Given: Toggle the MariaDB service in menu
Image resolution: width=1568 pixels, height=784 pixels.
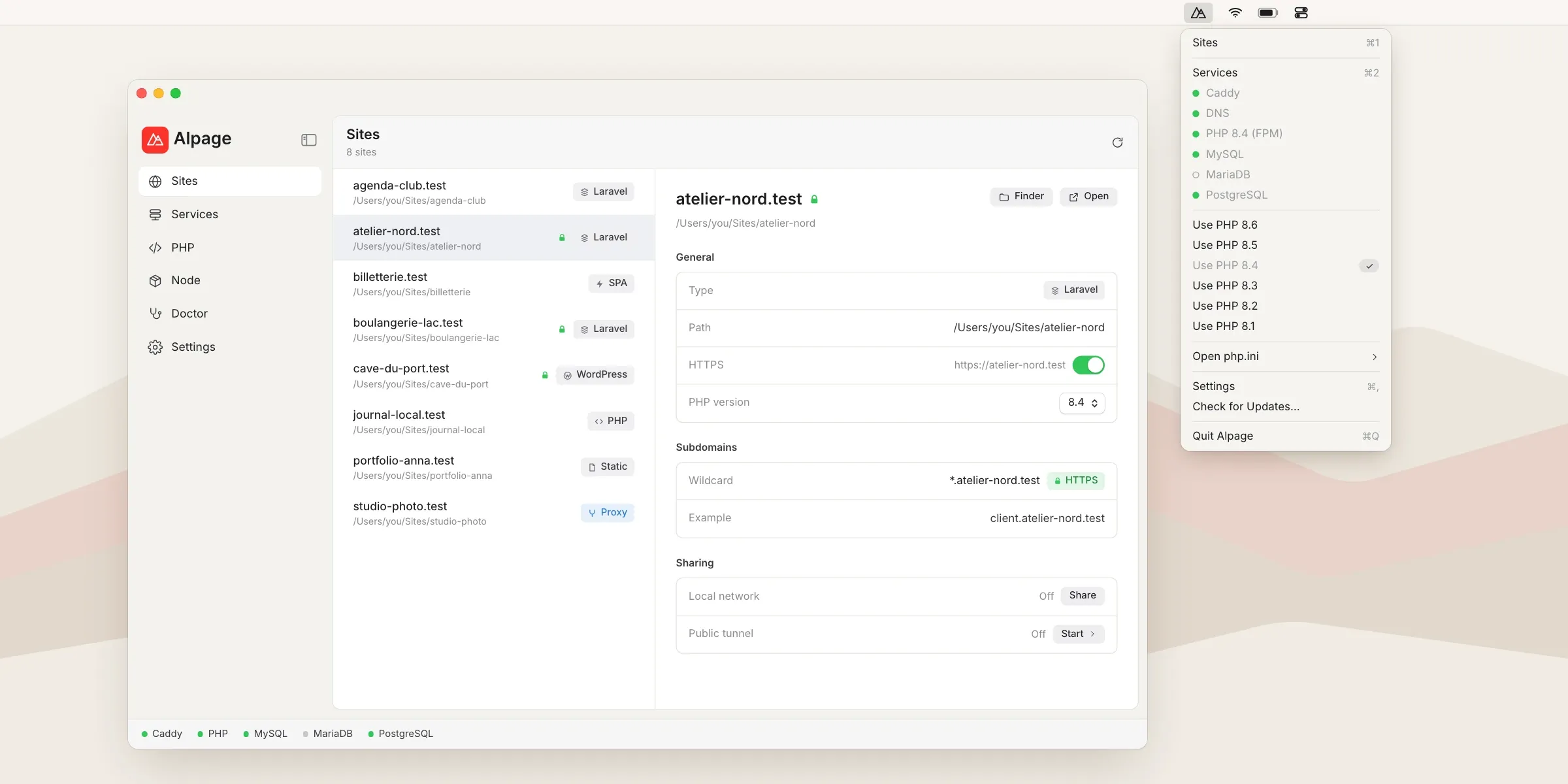Looking at the screenshot, I should click(1285, 174).
